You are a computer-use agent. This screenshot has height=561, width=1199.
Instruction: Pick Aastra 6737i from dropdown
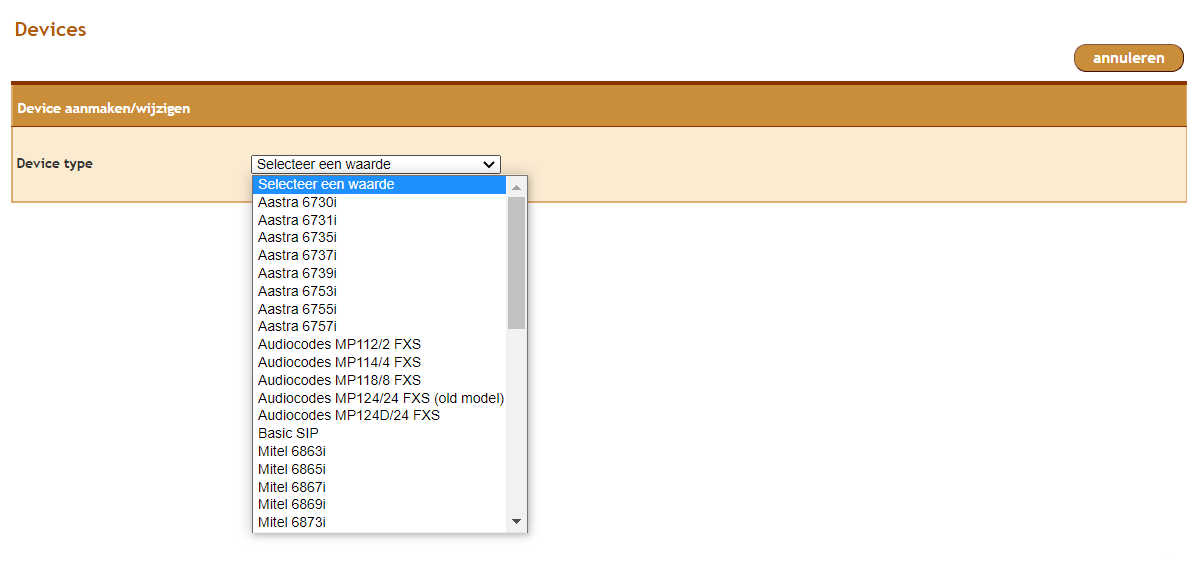(x=379, y=255)
